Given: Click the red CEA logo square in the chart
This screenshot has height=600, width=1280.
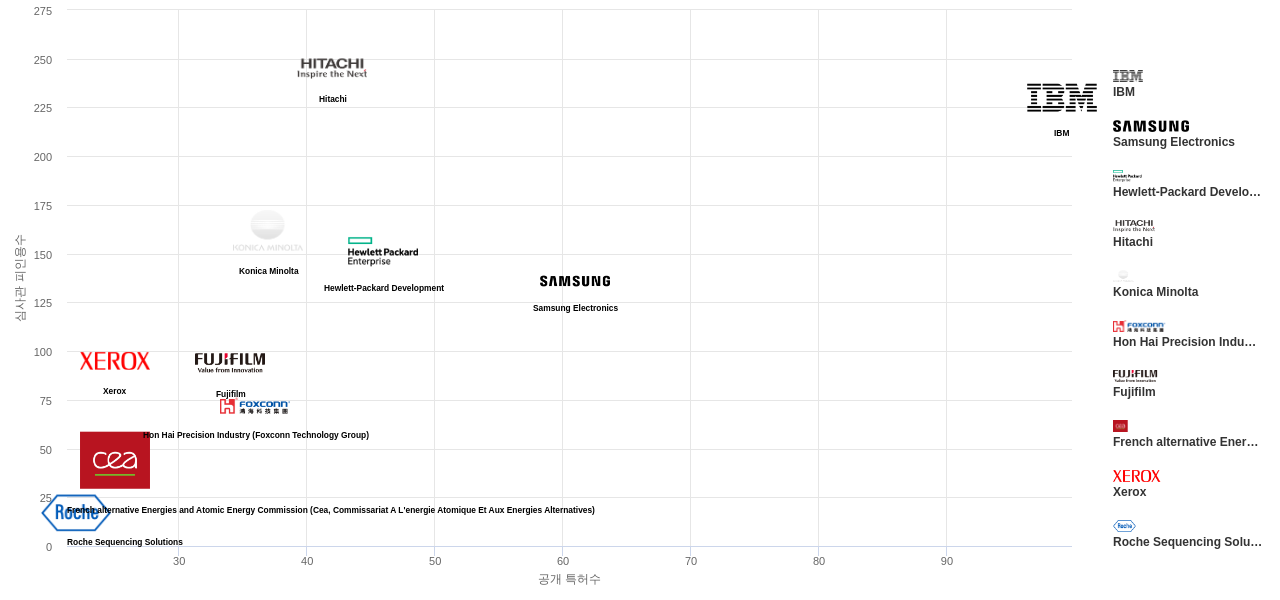Looking at the screenshot, I should coord(115,460).
